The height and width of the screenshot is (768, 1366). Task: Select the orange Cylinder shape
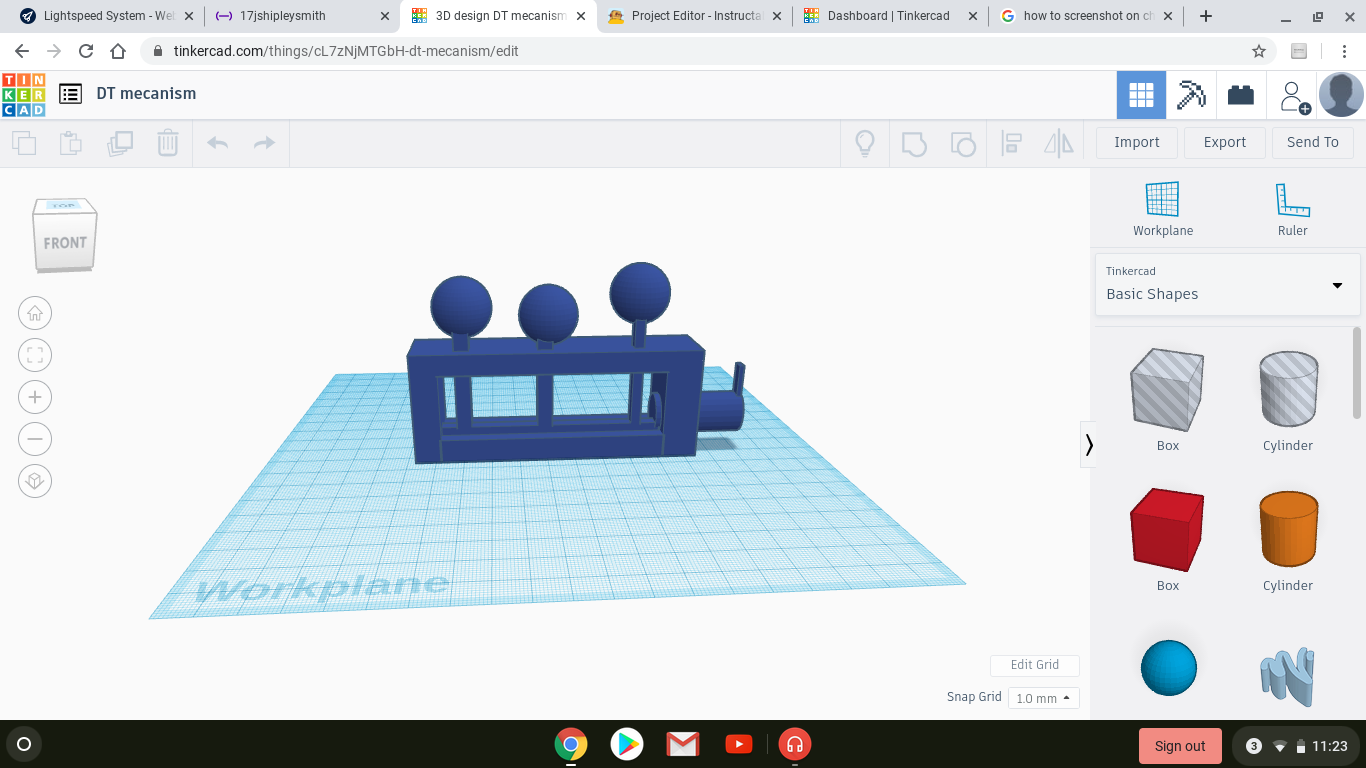pos(1288,529)
